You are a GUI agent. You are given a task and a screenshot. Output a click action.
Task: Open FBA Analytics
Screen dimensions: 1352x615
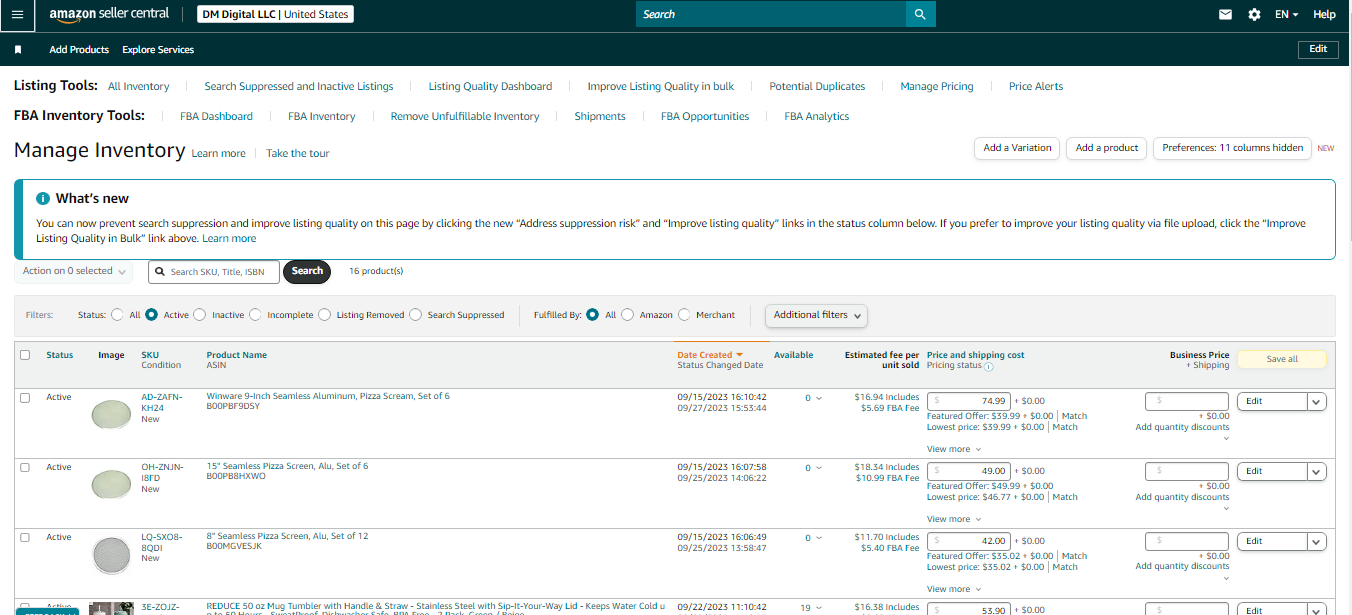click(817, 117)
